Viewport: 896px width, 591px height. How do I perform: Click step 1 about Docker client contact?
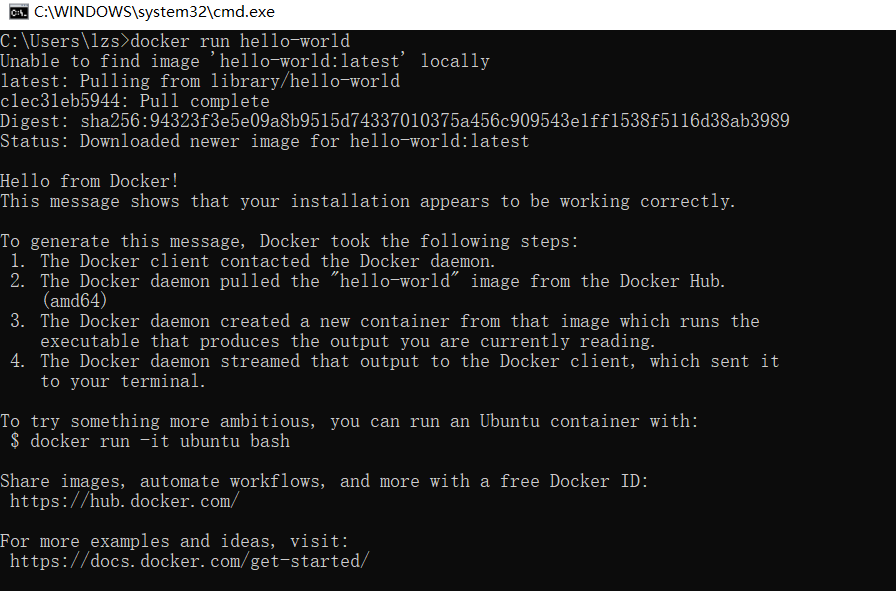253,261
